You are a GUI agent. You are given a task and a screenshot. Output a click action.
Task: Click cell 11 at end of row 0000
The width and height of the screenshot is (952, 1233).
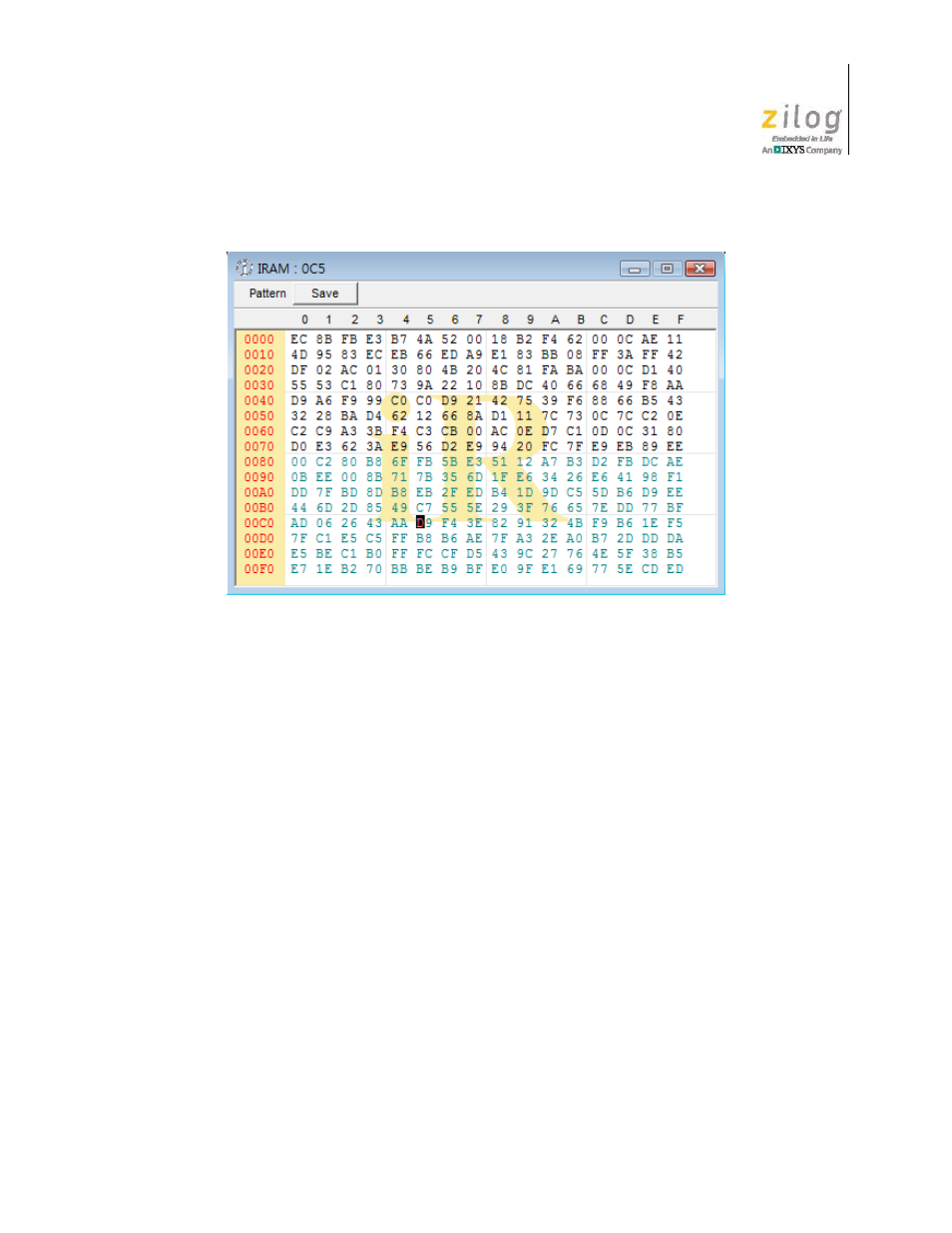[x=675, y=339]
